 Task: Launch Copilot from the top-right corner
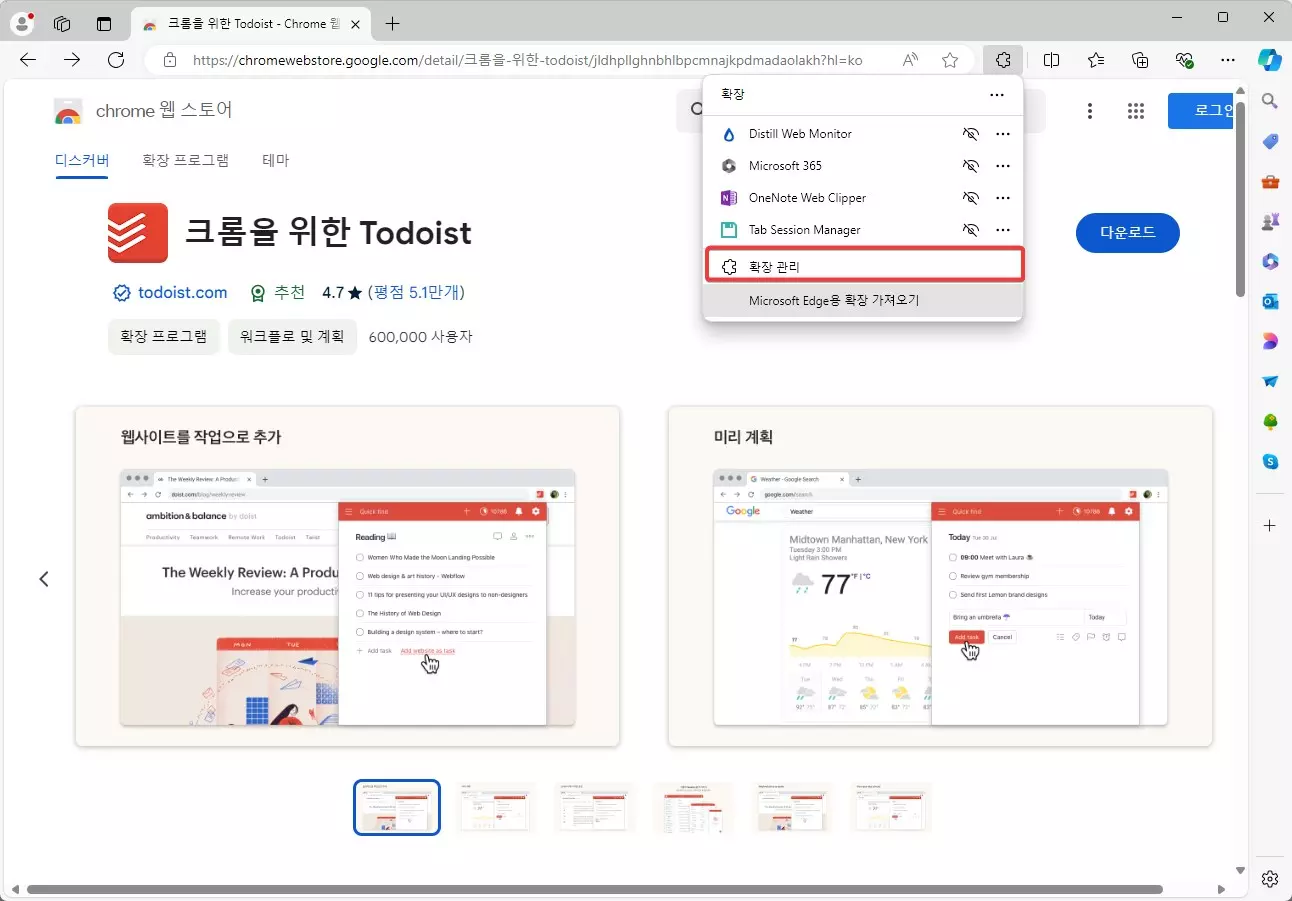[1269, 60]
